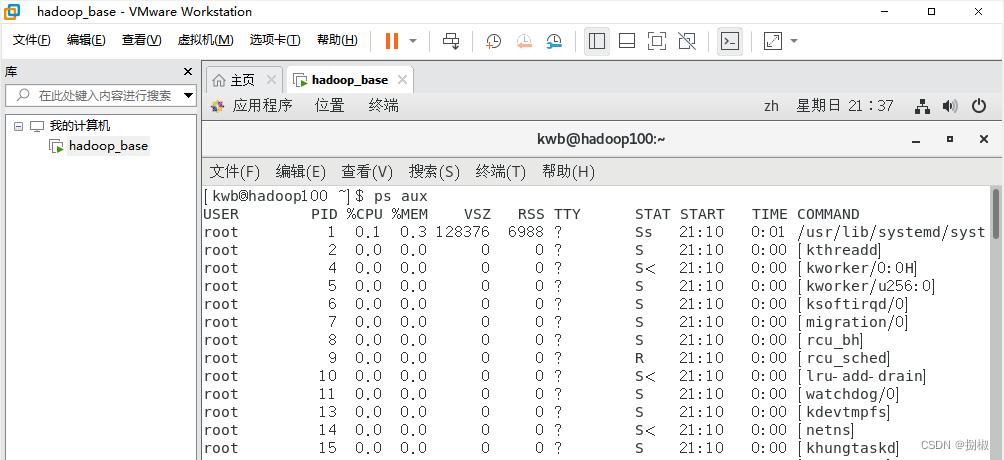Click the 128376 VSZ value
This screenshot has height=460, width=1004.
(x=463, y=232)
